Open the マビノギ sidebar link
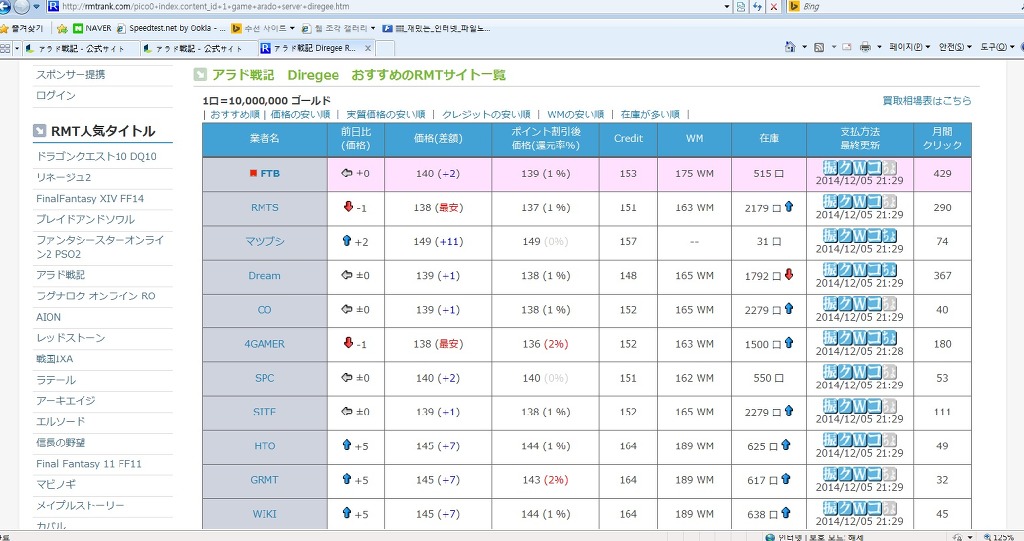The height and width of the screenshot is (541, 1024). (56, 484)
